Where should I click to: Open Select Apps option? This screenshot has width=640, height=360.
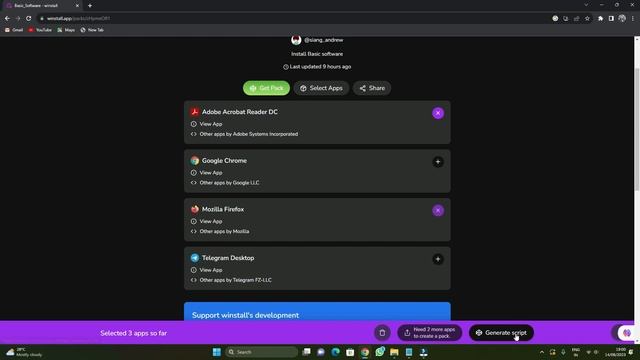coord(321,88)
